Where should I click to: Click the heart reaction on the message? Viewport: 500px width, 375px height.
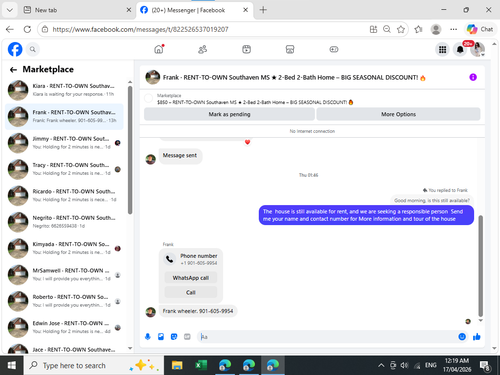[247, 142]
